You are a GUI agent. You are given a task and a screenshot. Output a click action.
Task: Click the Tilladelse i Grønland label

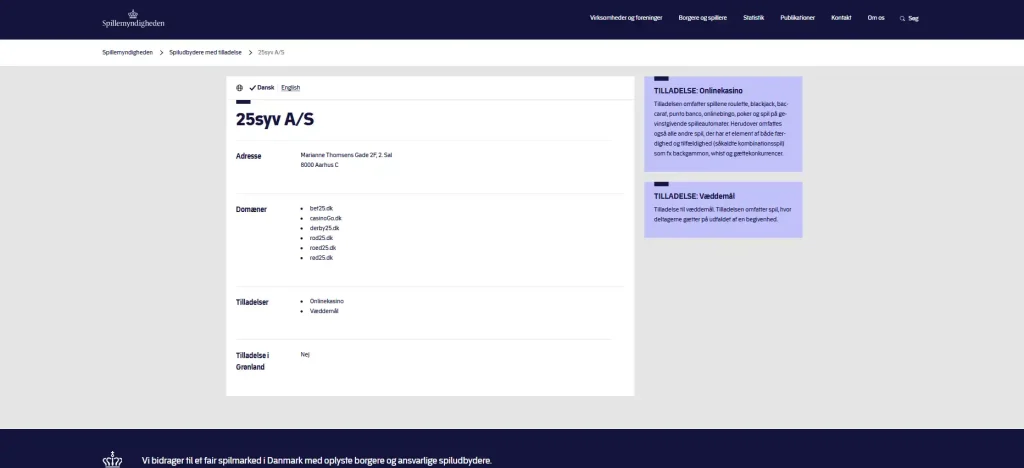(x=252, y=361)
